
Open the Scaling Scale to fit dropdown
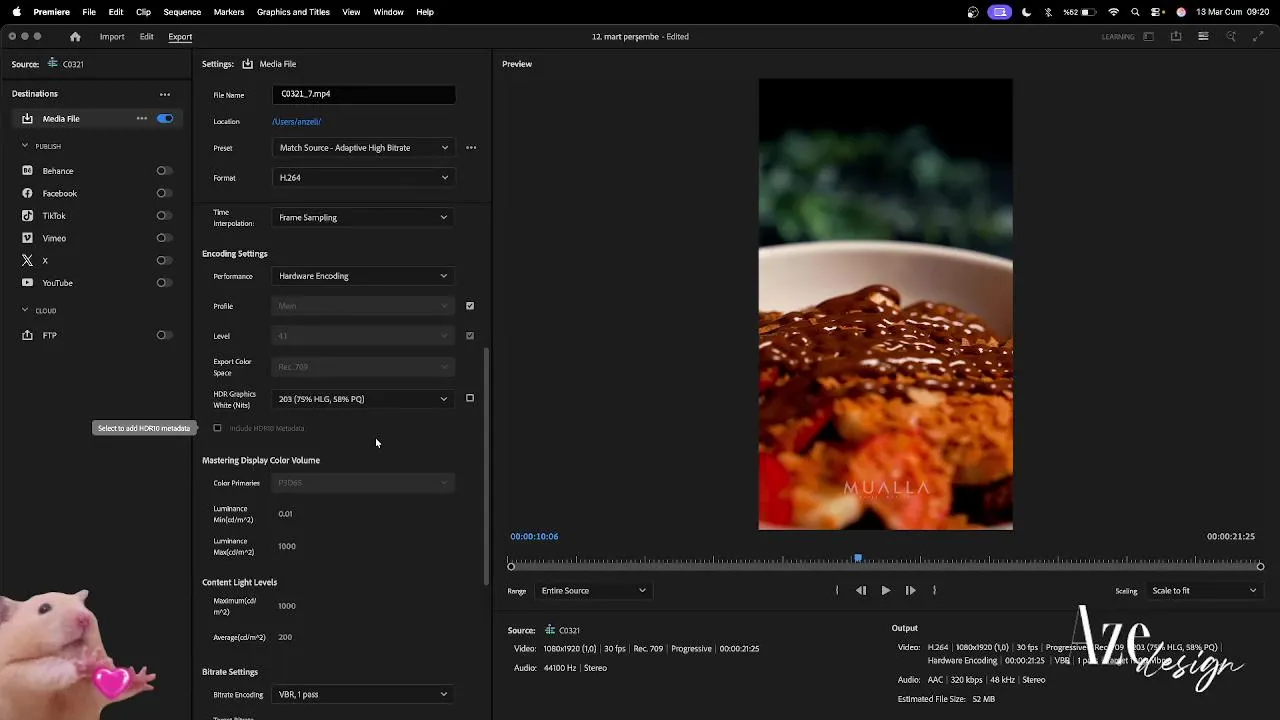(1204, 591)
